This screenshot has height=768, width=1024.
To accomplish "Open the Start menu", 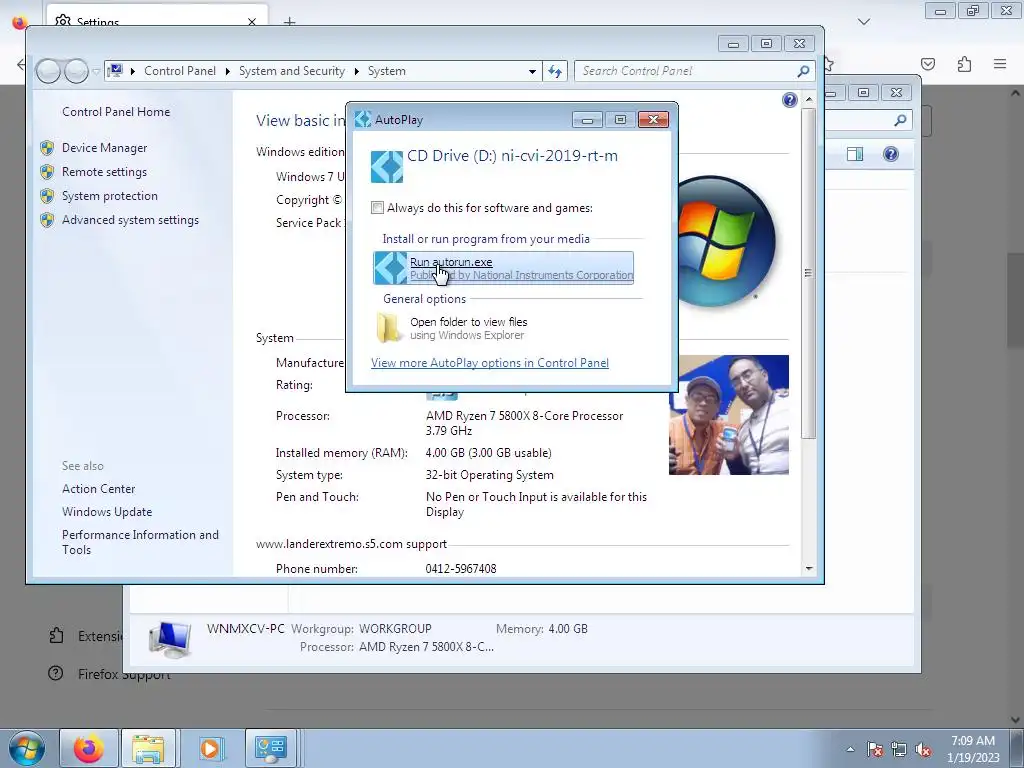I will point(26,748).
